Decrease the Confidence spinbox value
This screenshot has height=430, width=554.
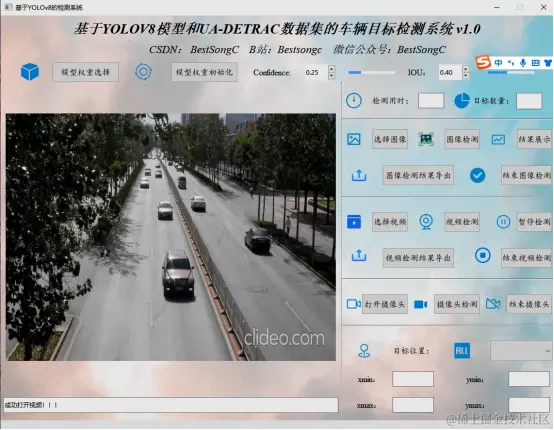pyautogui.click(x=331, y=76)
